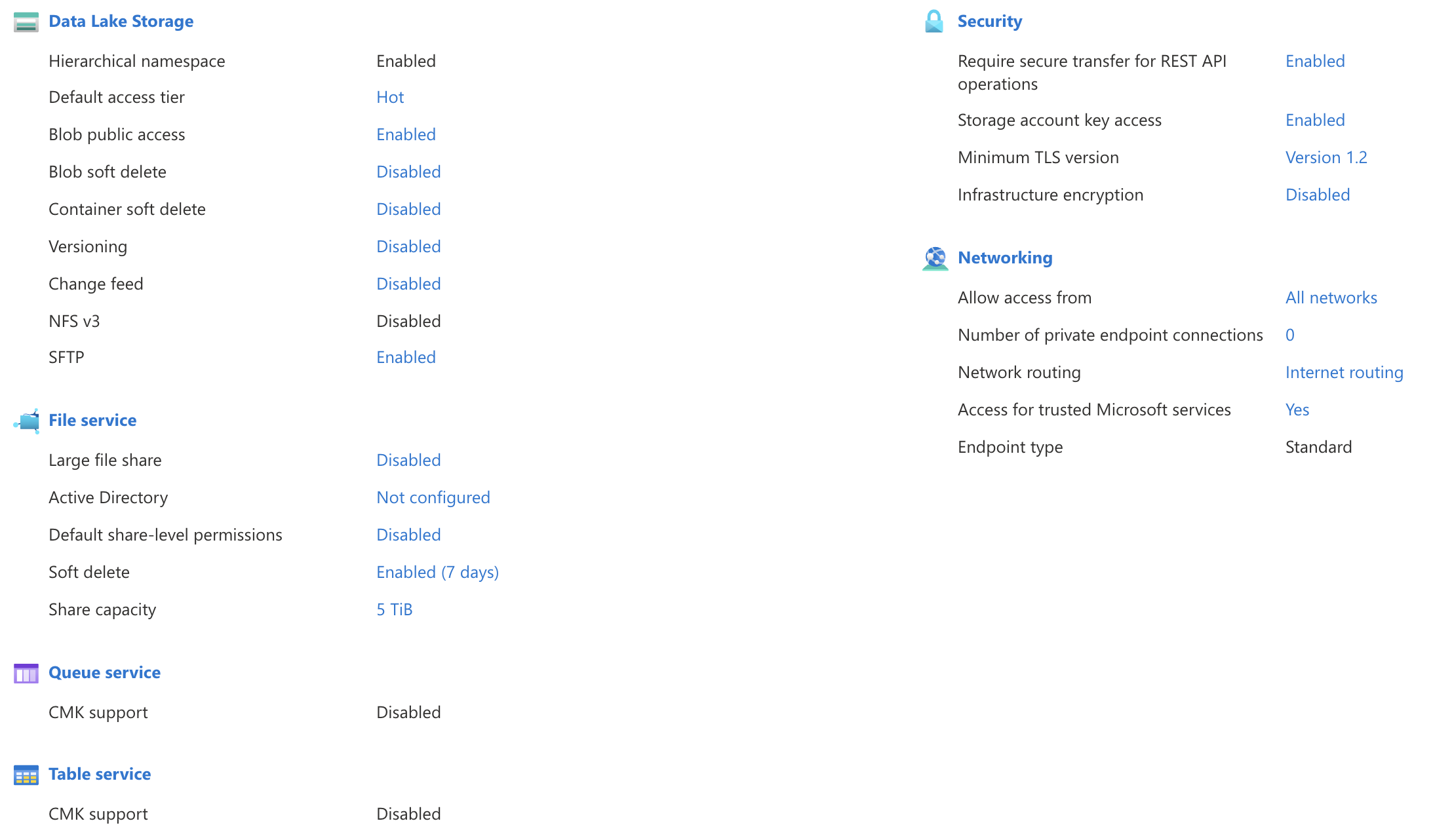1433x840 pixels.
Task: Enable Versioning for blobs
Action: coord(408,246)
